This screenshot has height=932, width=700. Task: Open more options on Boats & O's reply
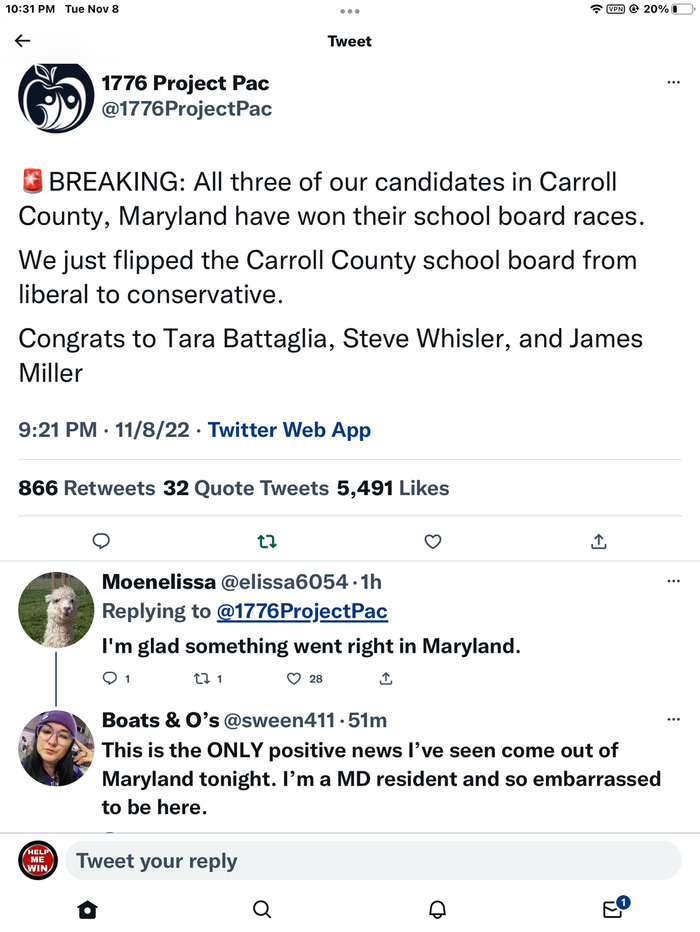point(673,720)
